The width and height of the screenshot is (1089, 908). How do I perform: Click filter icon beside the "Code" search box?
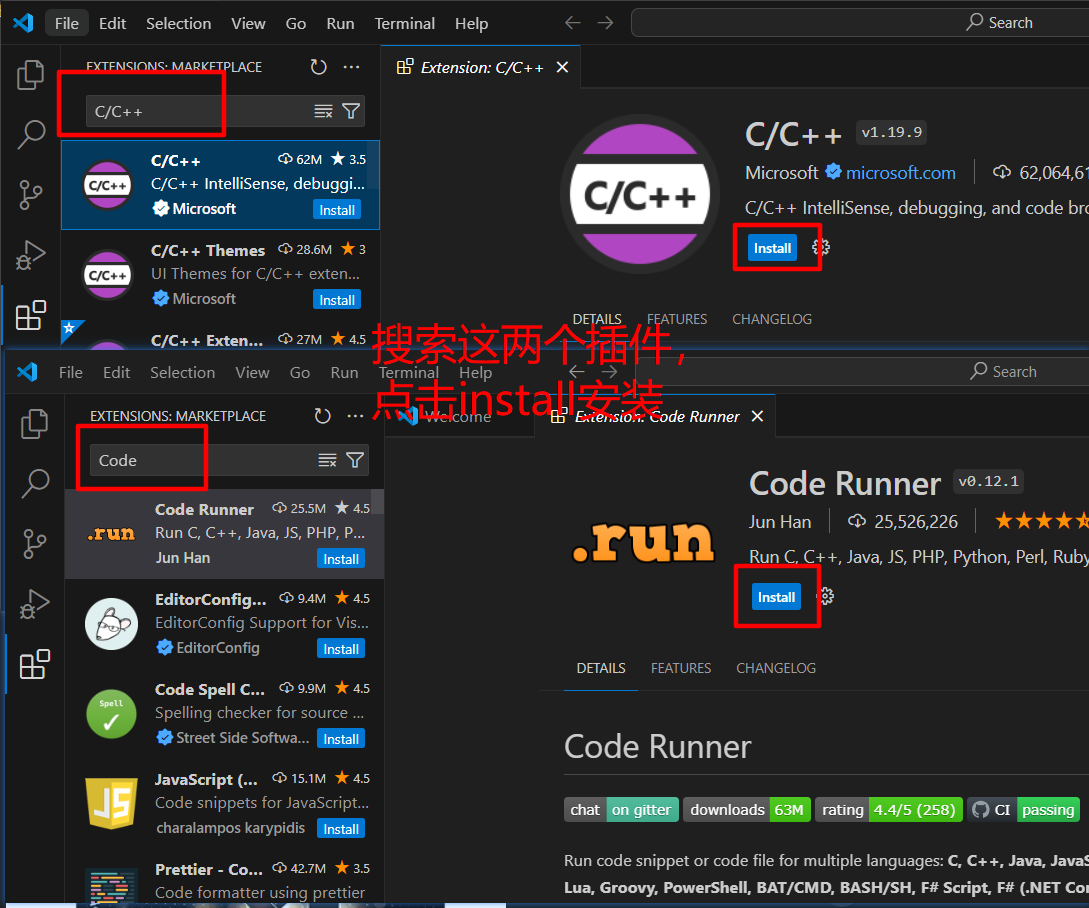354,460
